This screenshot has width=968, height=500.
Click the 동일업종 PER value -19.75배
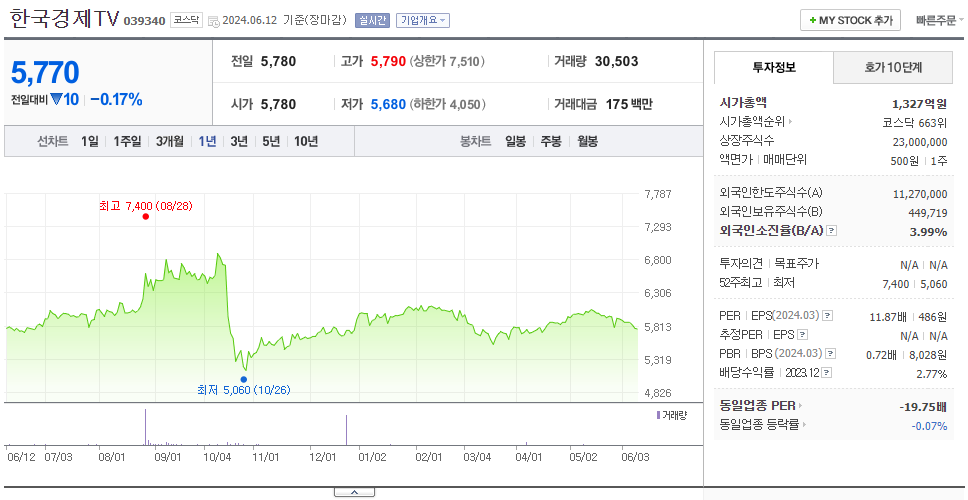point(923,407)
